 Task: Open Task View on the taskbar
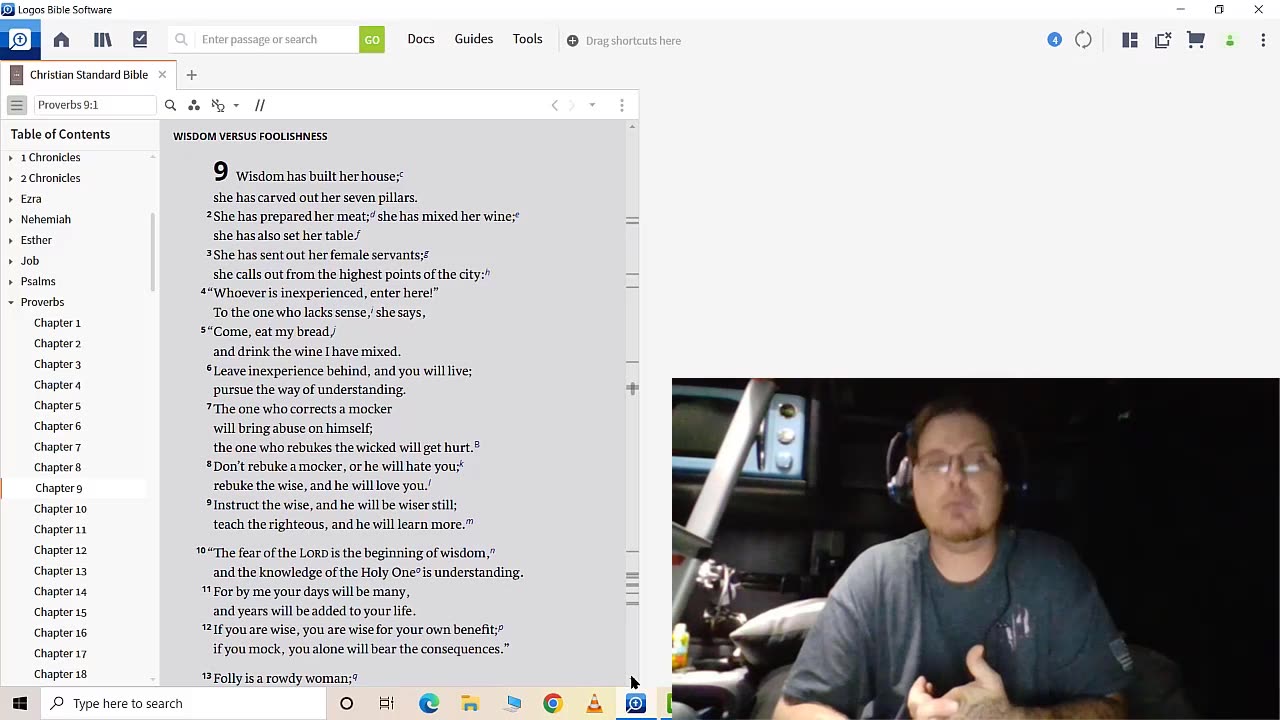[387, 704]
